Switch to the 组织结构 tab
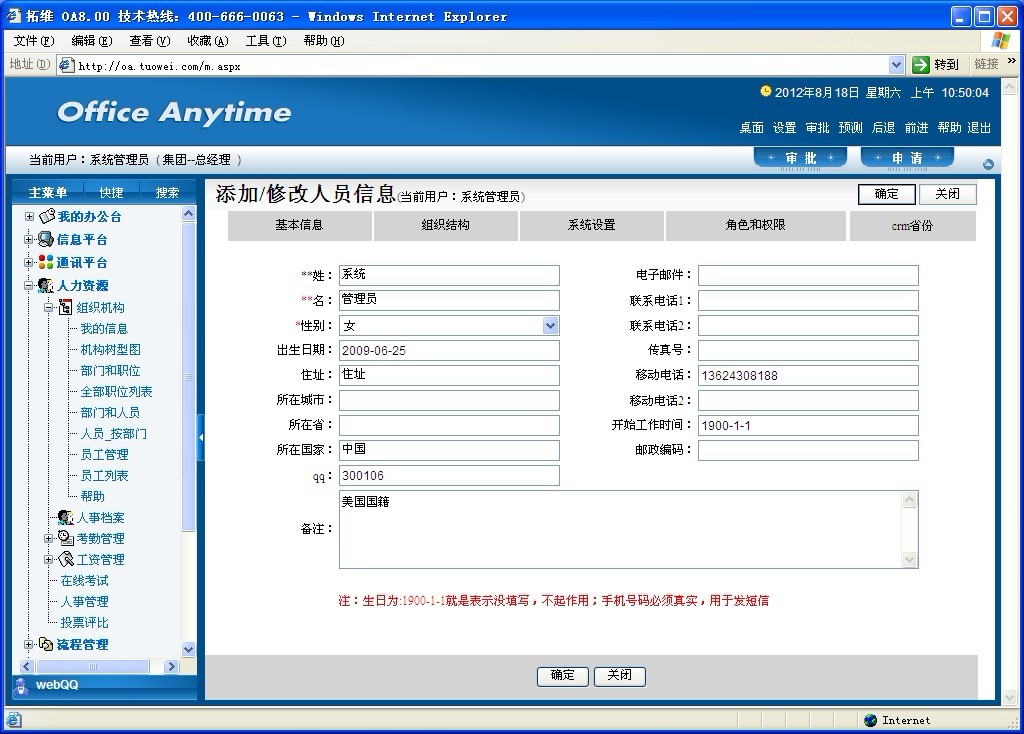Viewport: 1024px width, 734px height. tap(445, 226)
